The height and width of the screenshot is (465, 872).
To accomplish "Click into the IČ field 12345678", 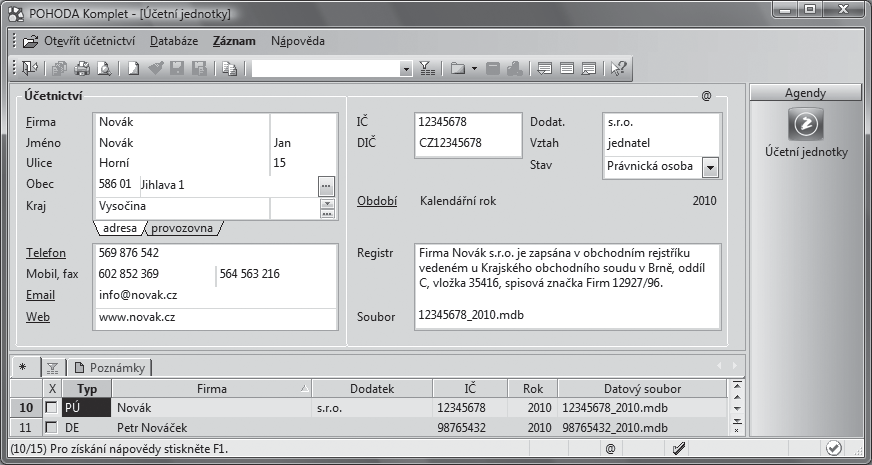I will [x=468, y=122].
